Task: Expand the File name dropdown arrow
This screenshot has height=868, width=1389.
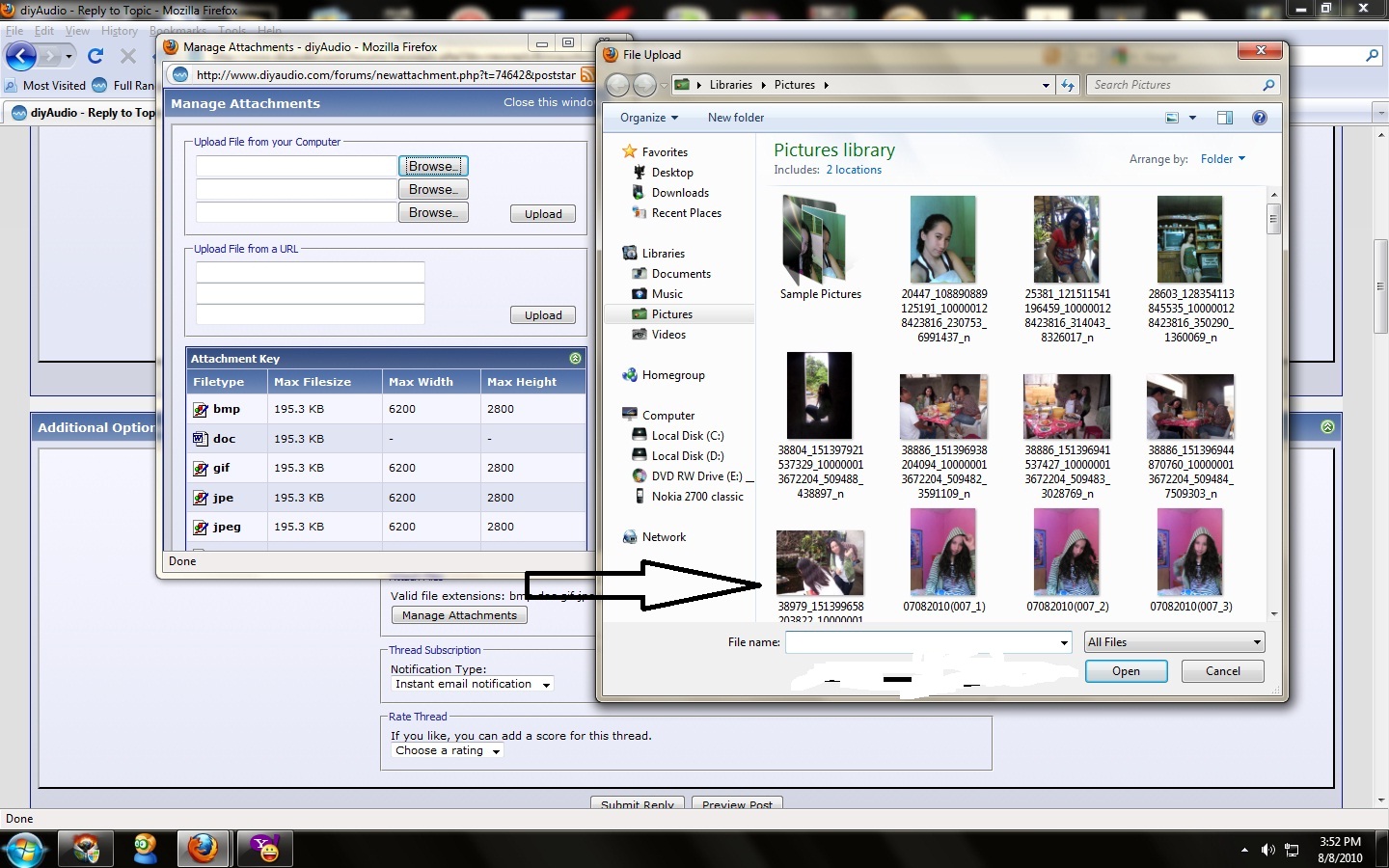Action: pyautogui.click(x=1064, y=642)
